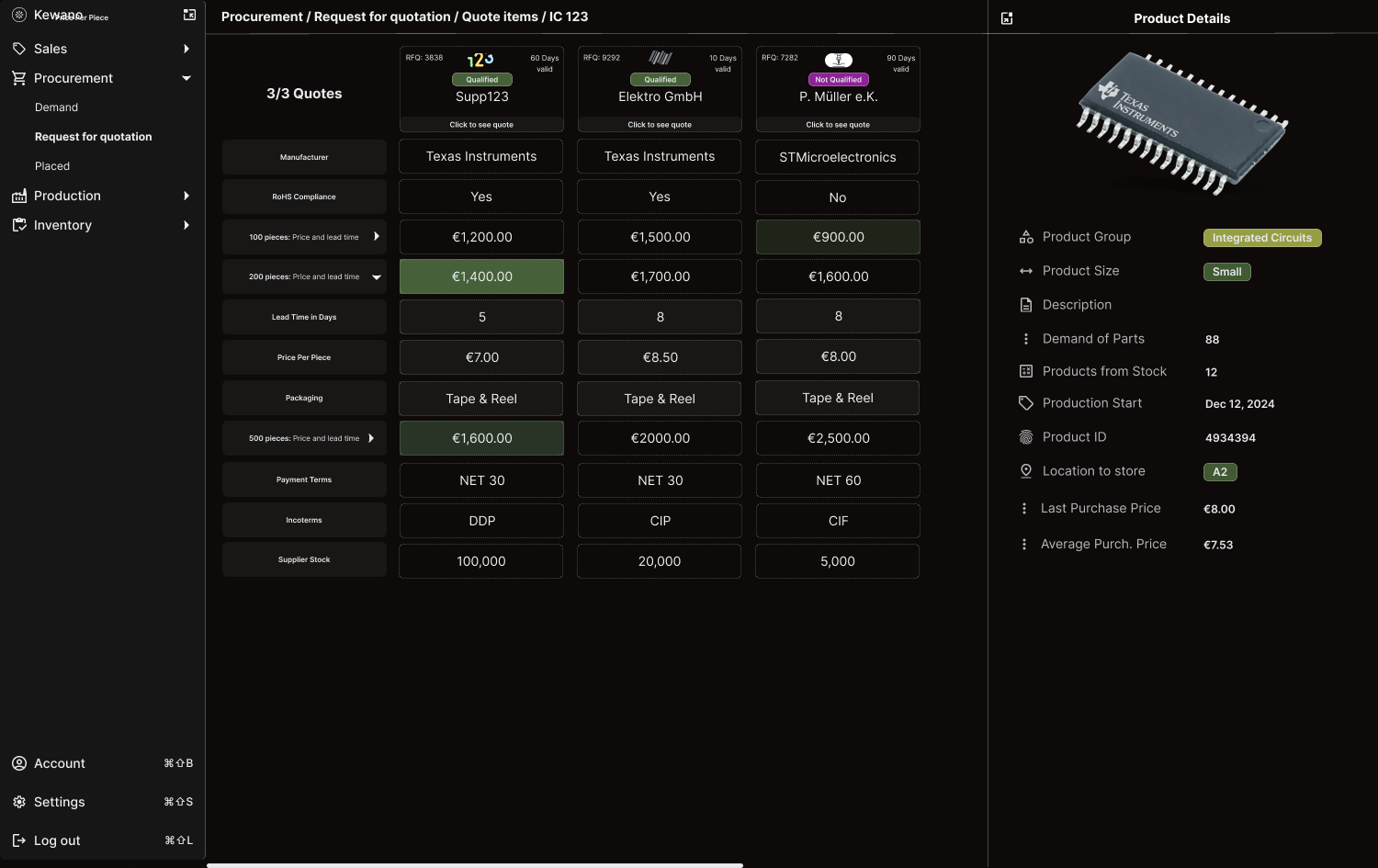The image size is (1378, 868).
Task: Click the Supp123 supplier logo
Action: point(480,60)
